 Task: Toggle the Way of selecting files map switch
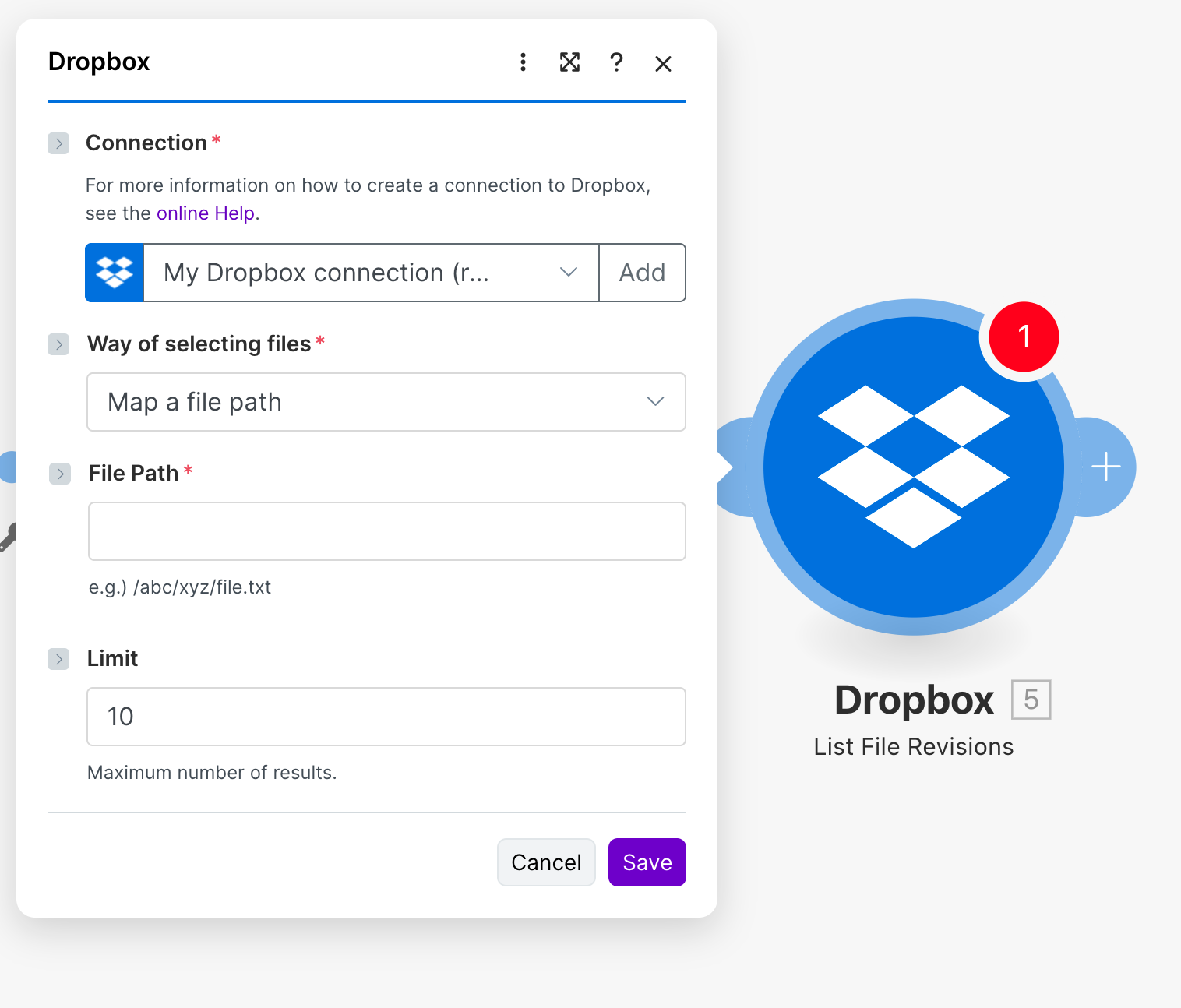point(58,344)
